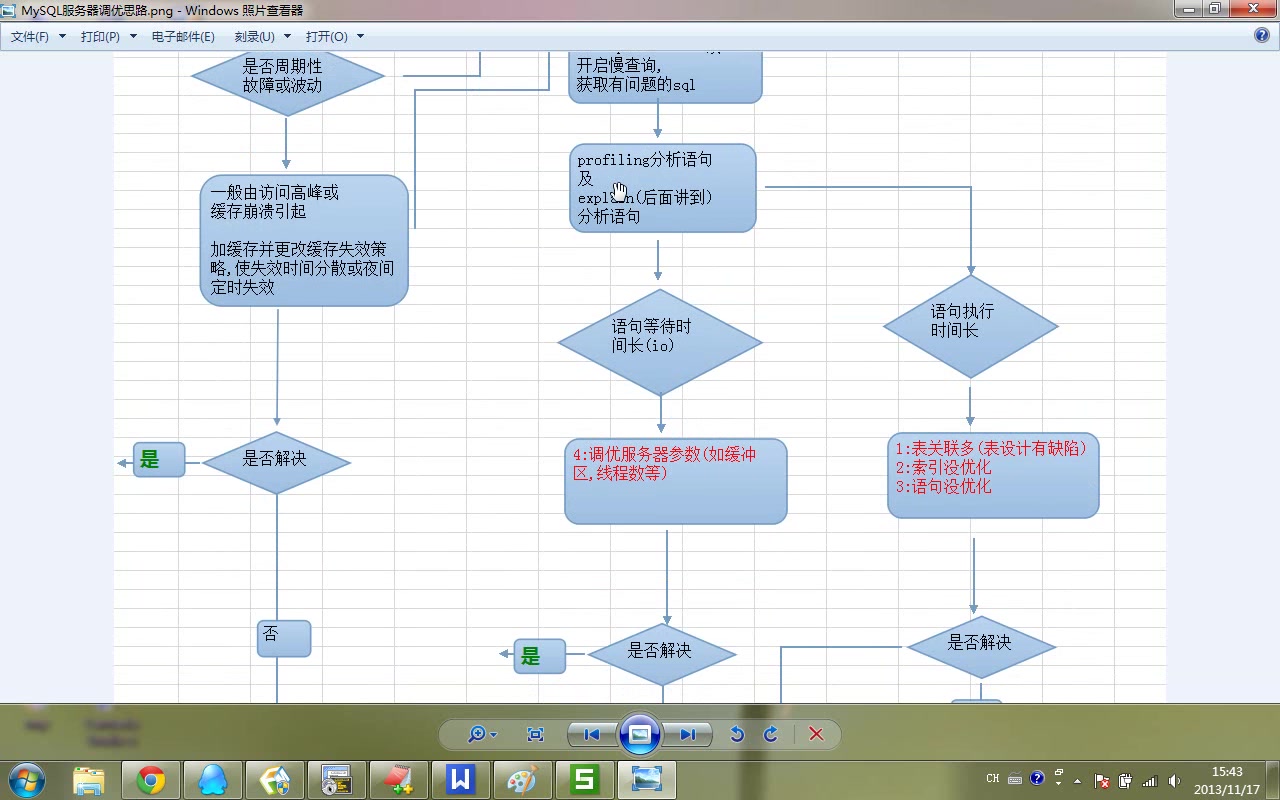Open the zoom magnifier control
Viewport: 1280px width, 800px height.
[481, 734]
